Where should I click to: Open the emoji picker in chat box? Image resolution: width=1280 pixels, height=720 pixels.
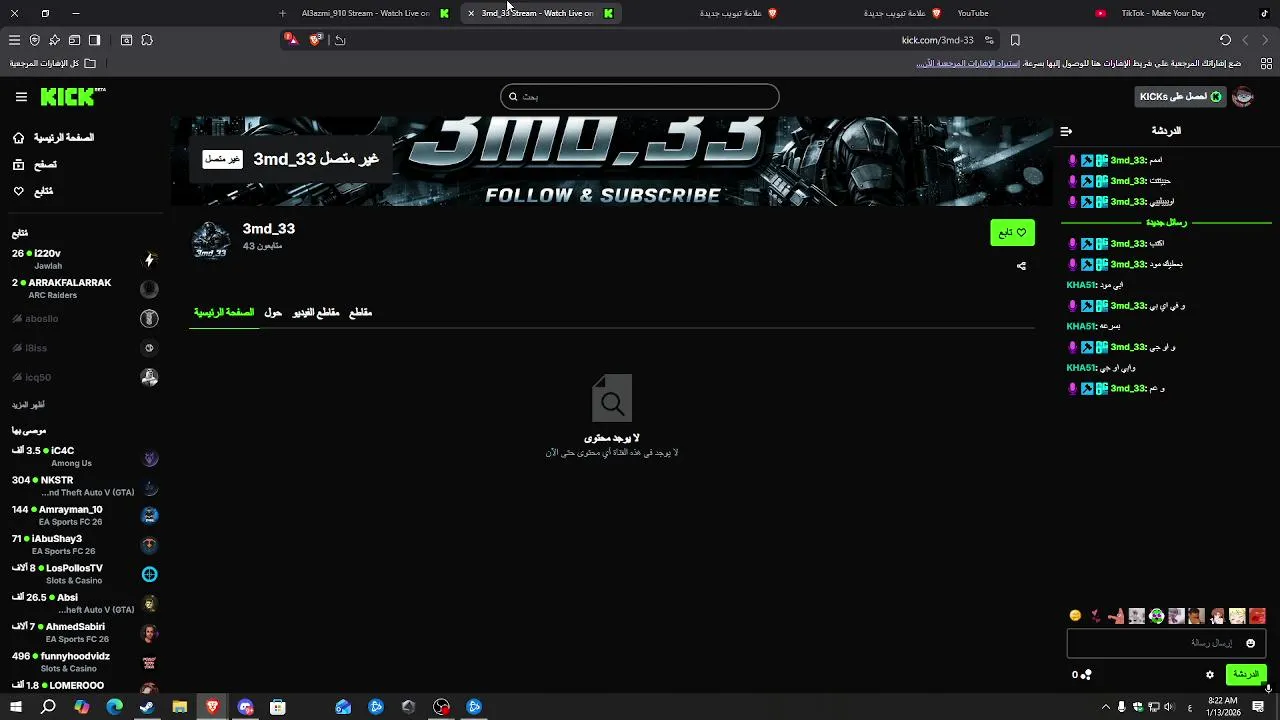(x=1250, y=643)
